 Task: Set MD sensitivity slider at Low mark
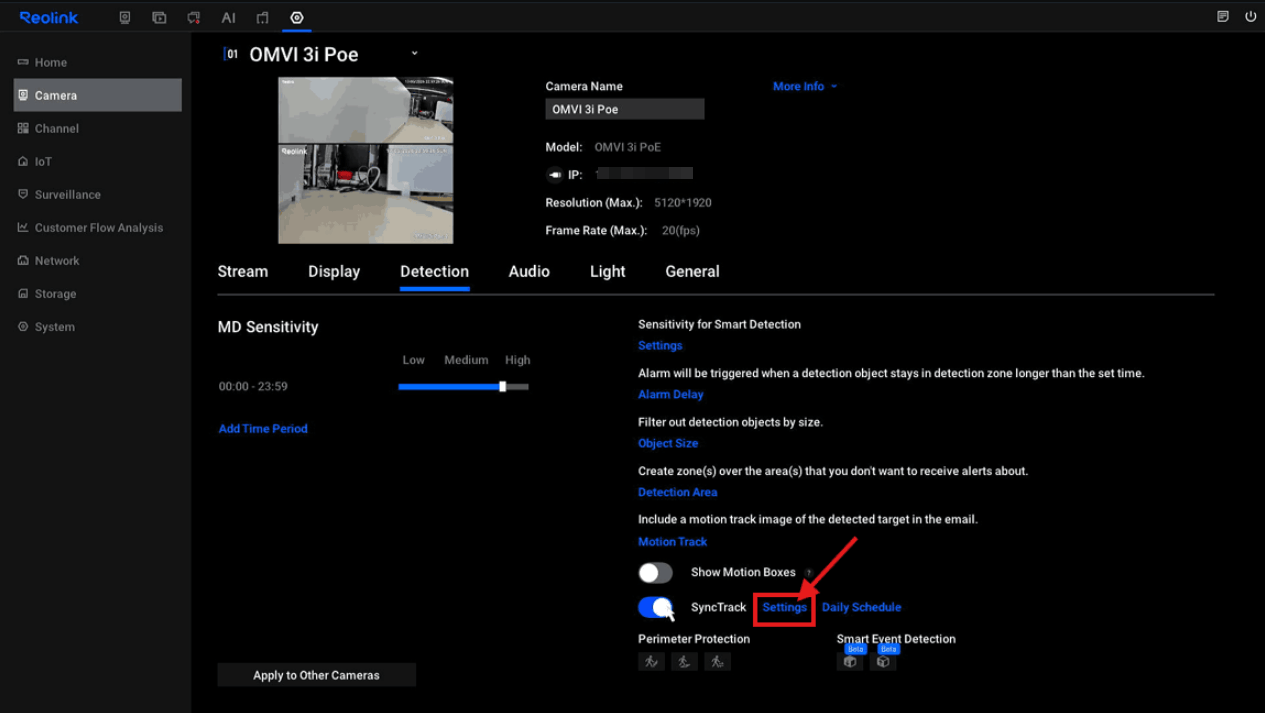(x=413, y=386)
